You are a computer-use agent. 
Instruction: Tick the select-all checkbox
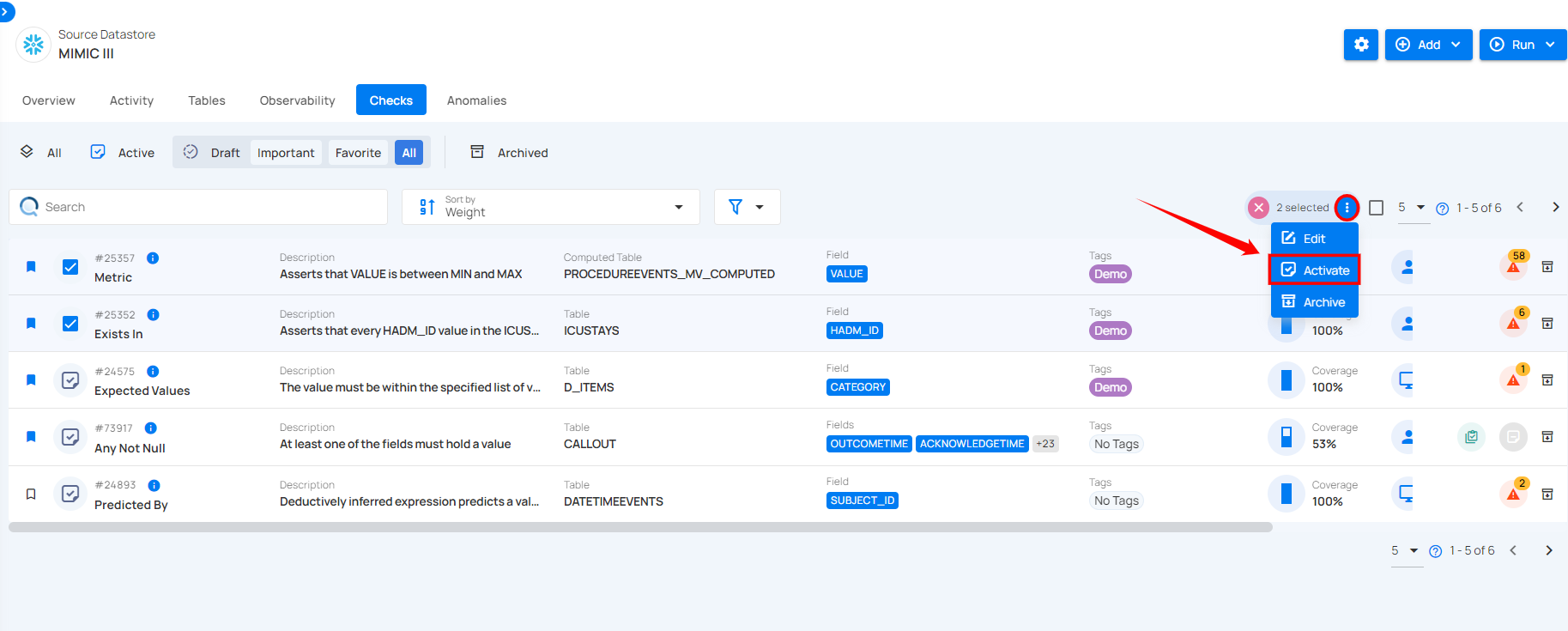(1376, 208)
